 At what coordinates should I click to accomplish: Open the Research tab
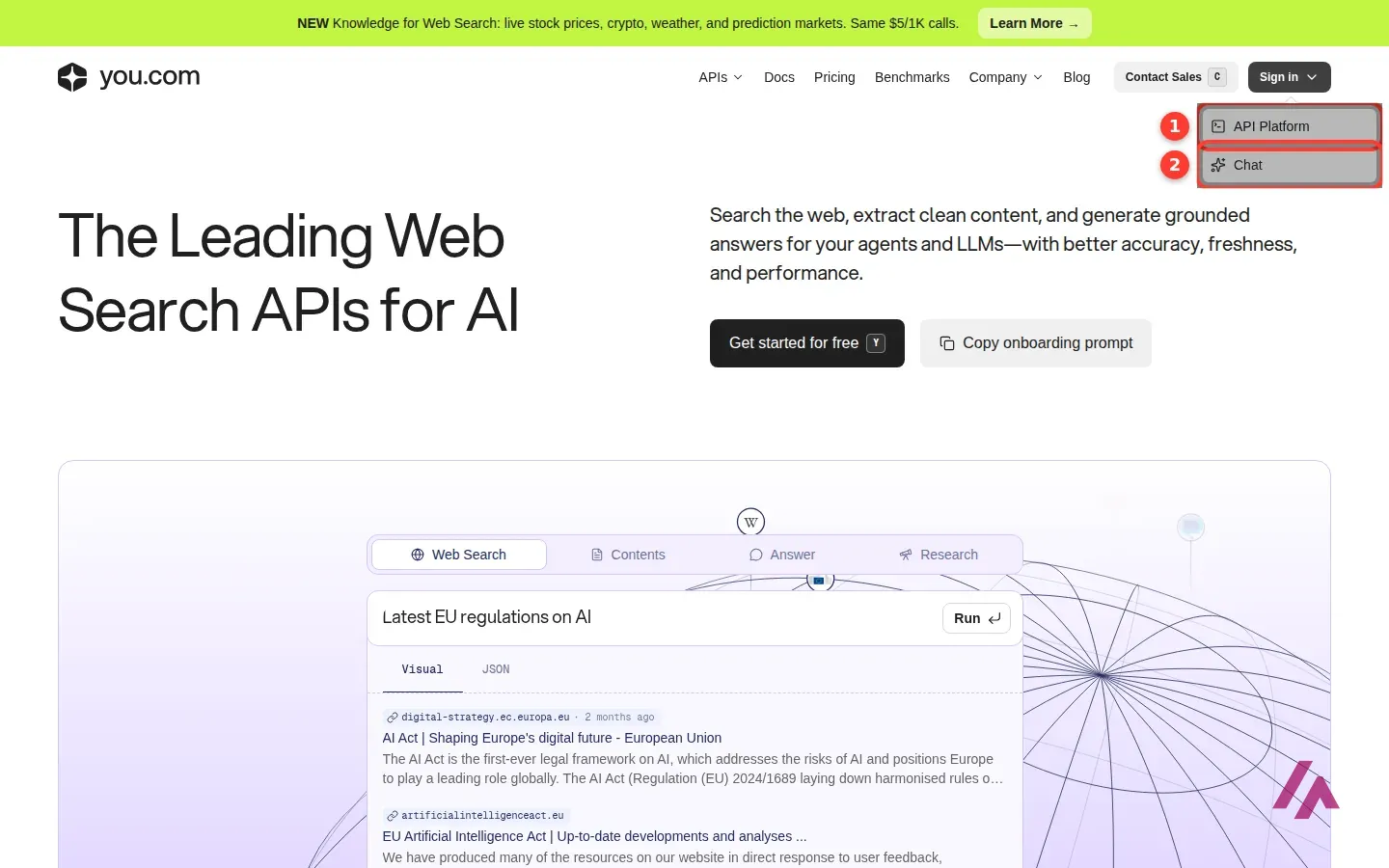click(x=939, y=555)
